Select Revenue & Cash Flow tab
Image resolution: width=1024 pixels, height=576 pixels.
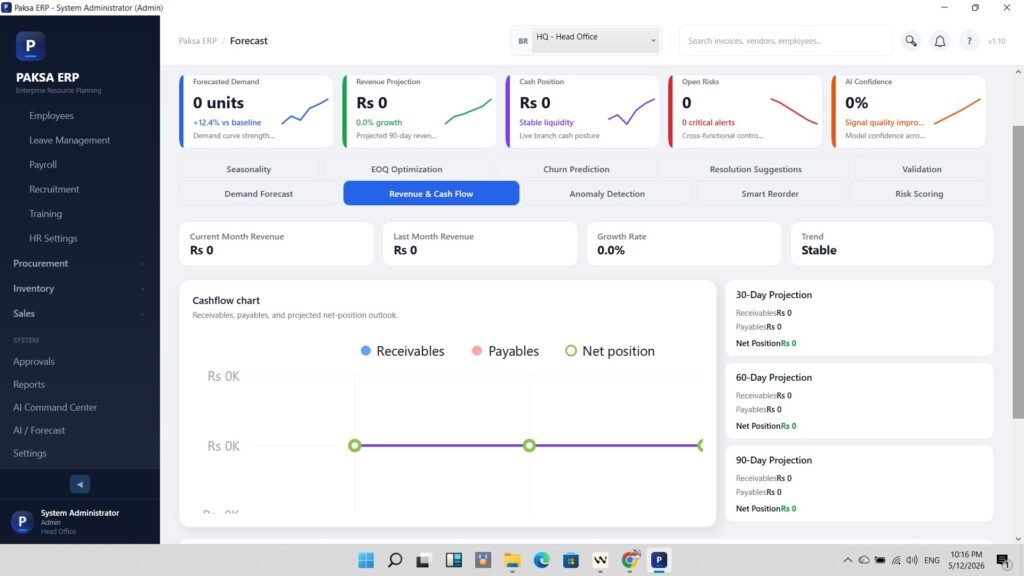[431, 193]
